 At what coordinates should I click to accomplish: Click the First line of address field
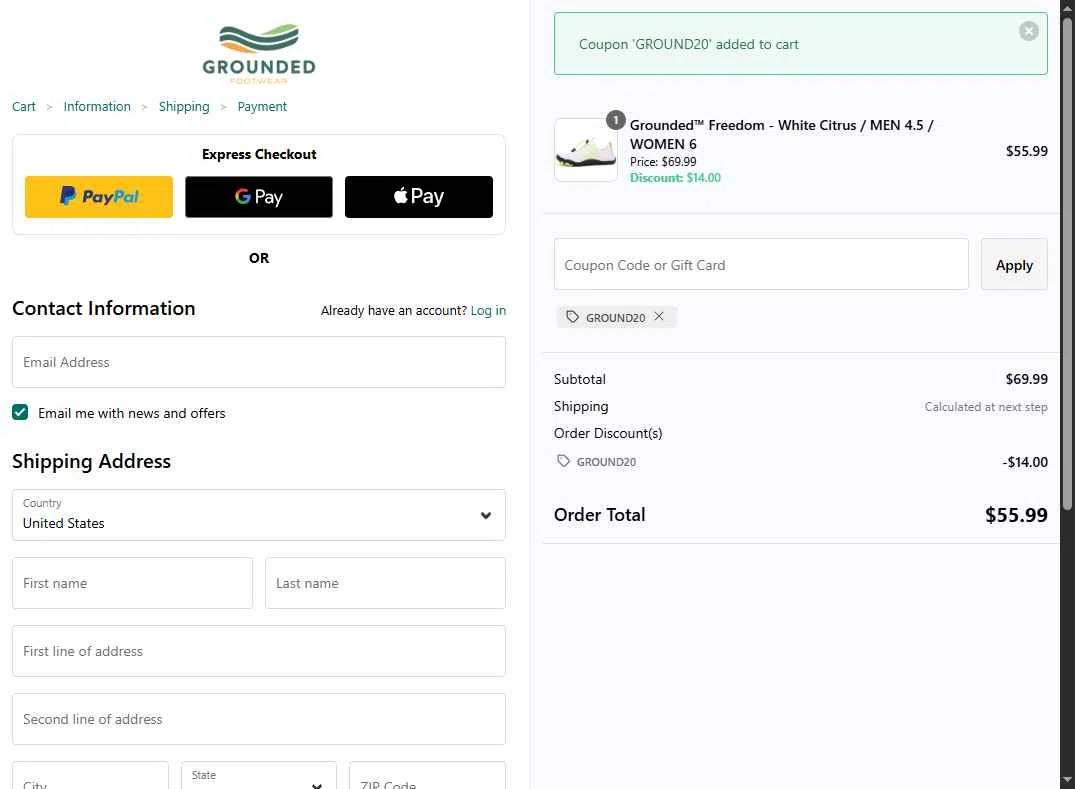point(258,651)
